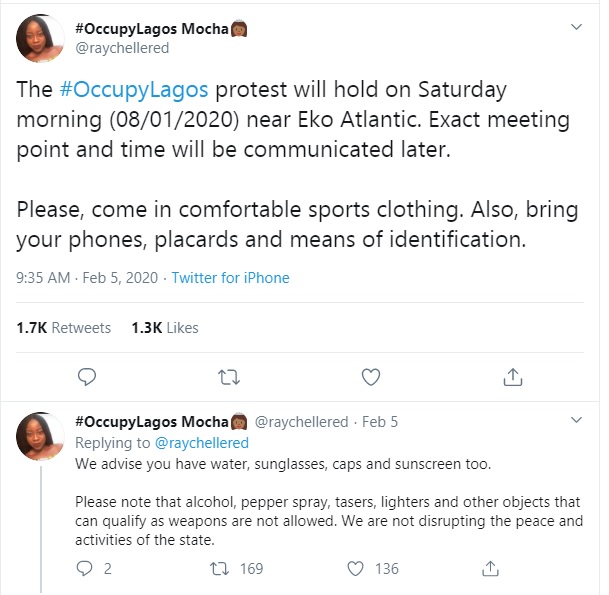Open the main tweet's more options chevron

(575, 26)
